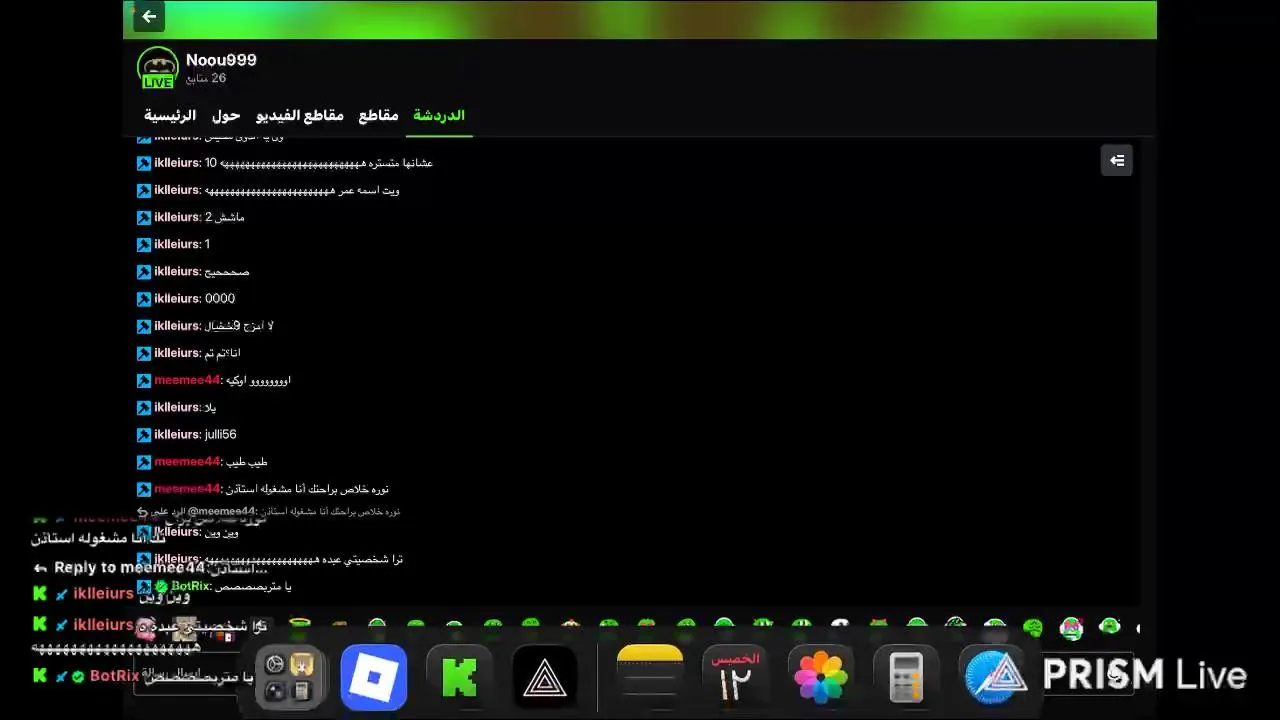Click the badge icon beside the طيب طيب message

click(144, 462)
